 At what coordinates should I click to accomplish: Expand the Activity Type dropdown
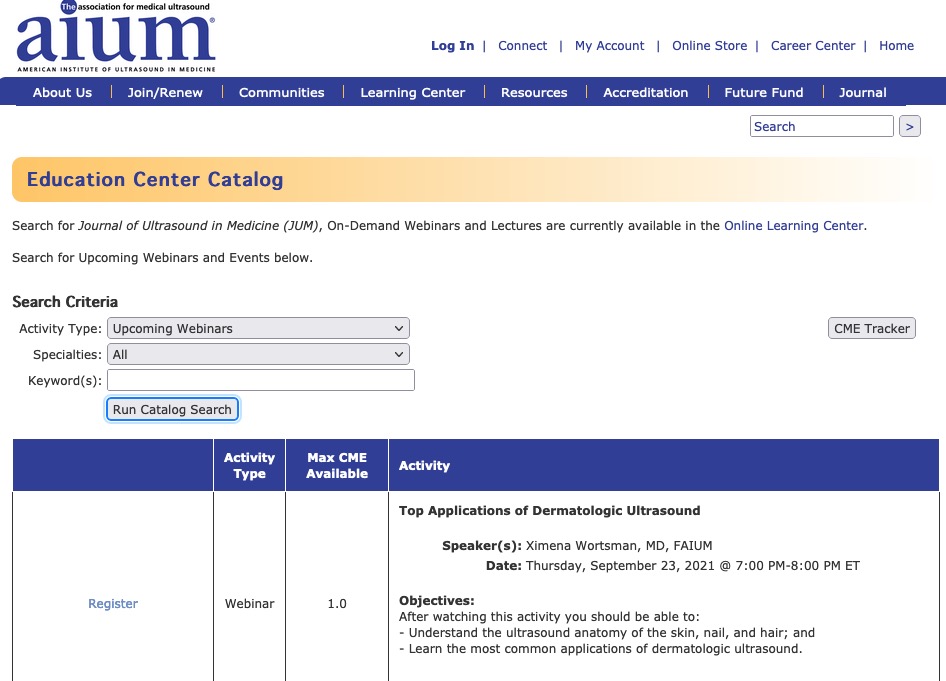(x=258, y=328)
